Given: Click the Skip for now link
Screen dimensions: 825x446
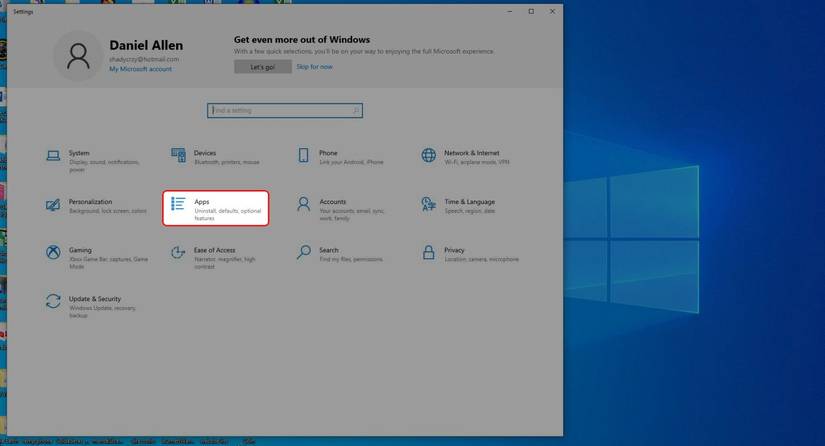Looking at the screenshot, I should point(315,67).
